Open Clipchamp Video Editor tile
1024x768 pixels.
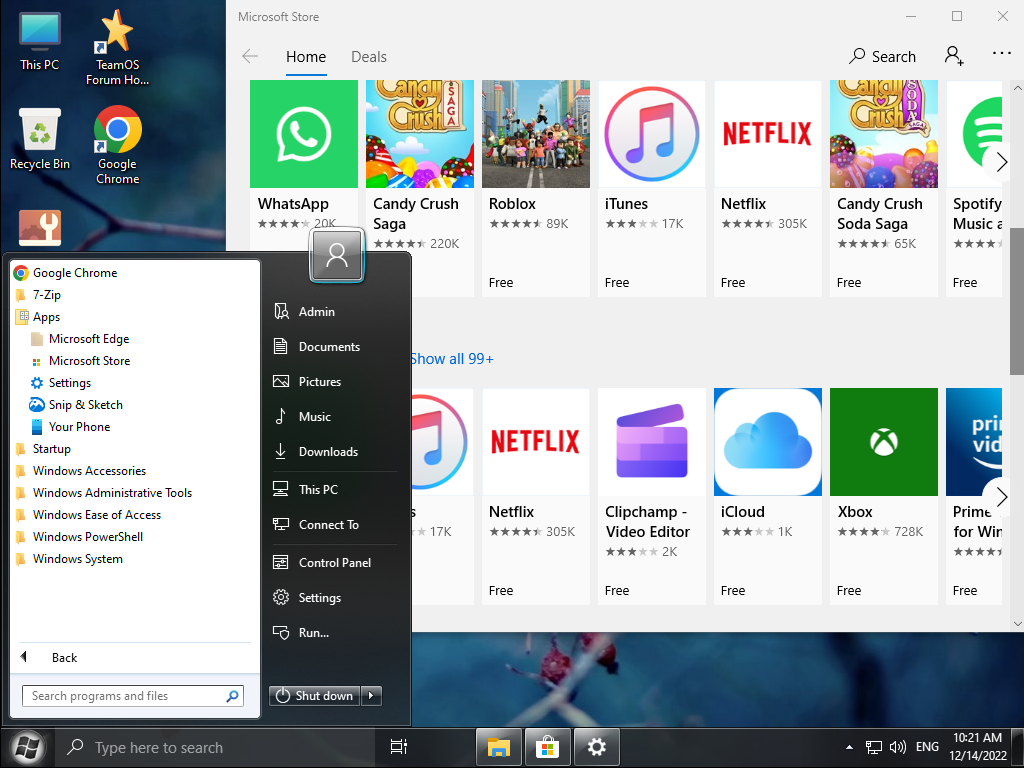click(651, 442)
